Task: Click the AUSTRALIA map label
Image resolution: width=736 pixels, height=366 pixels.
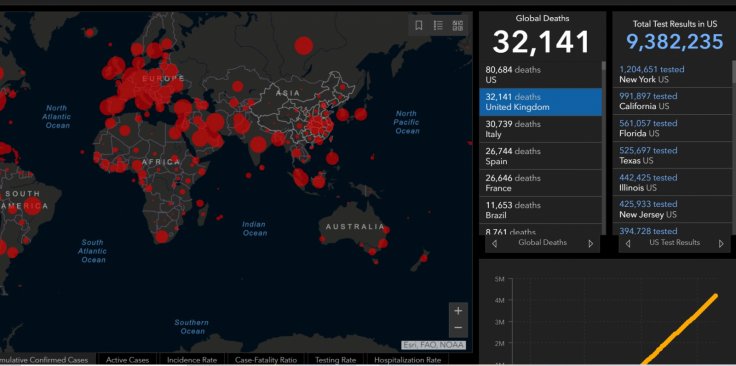Action: click(355, 227)
